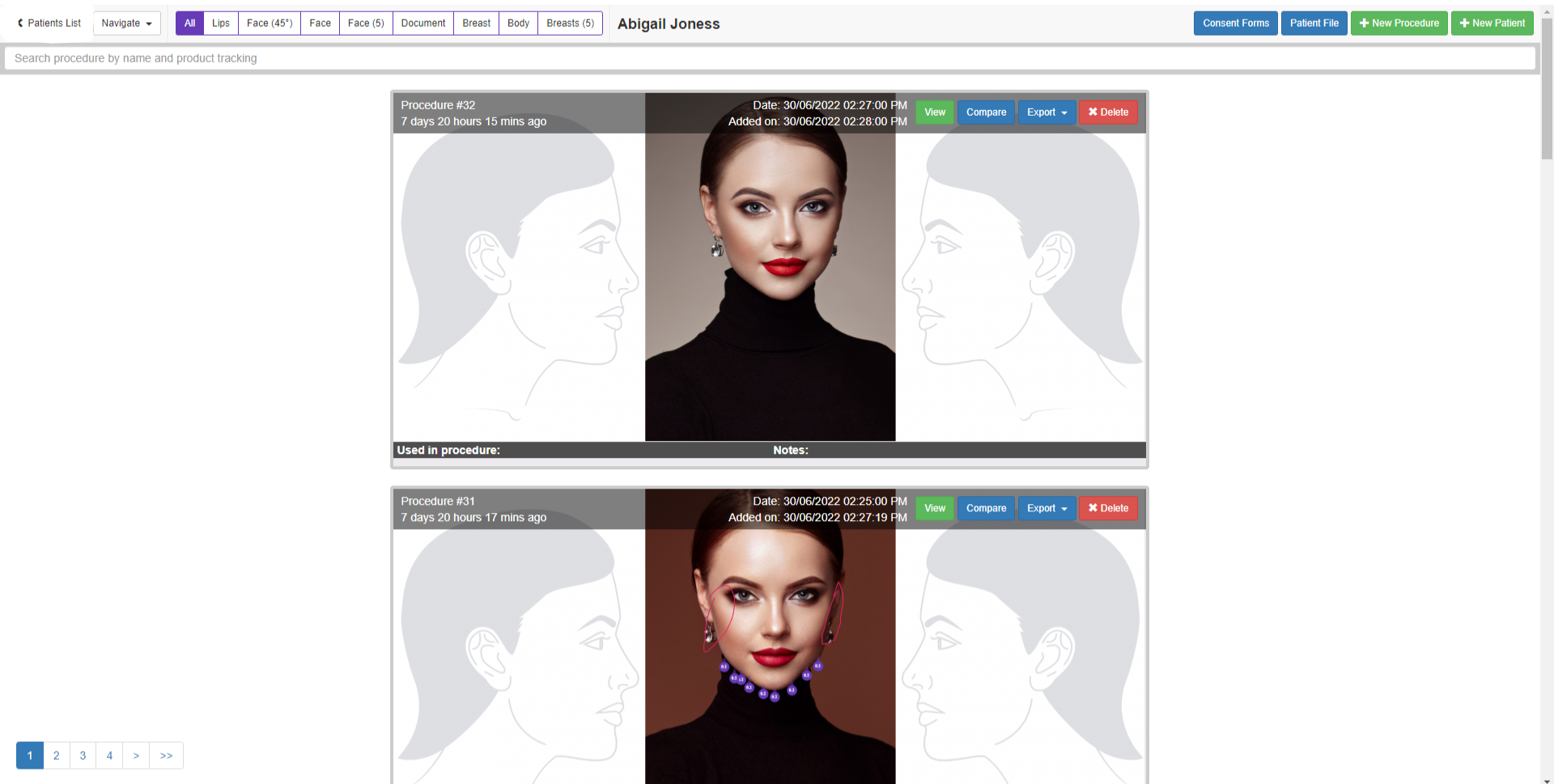
Task: Select the Lips filter tab
Action: pyautogui.click(x=220, y=23)
